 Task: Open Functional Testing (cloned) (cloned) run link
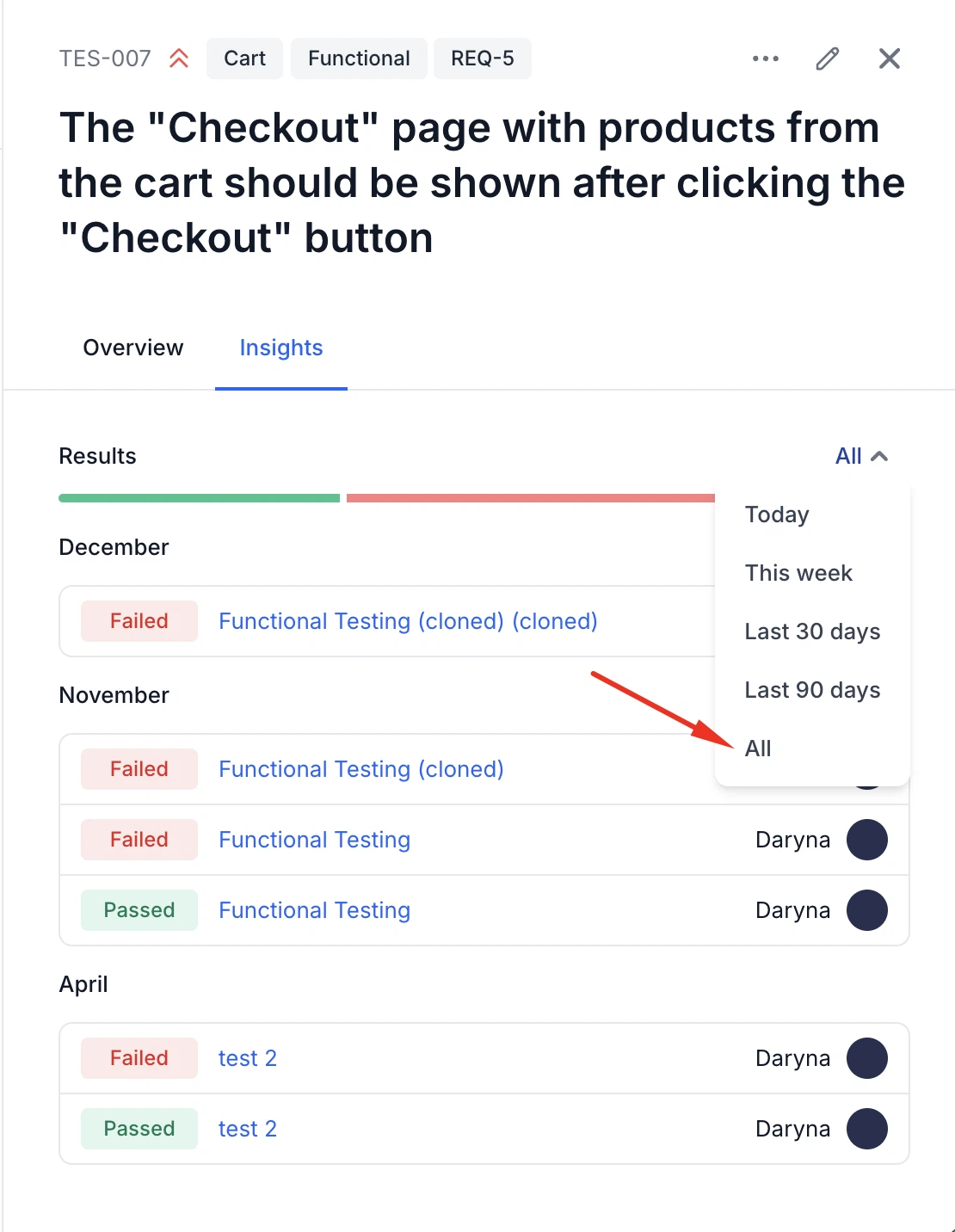tap(408, 621)
